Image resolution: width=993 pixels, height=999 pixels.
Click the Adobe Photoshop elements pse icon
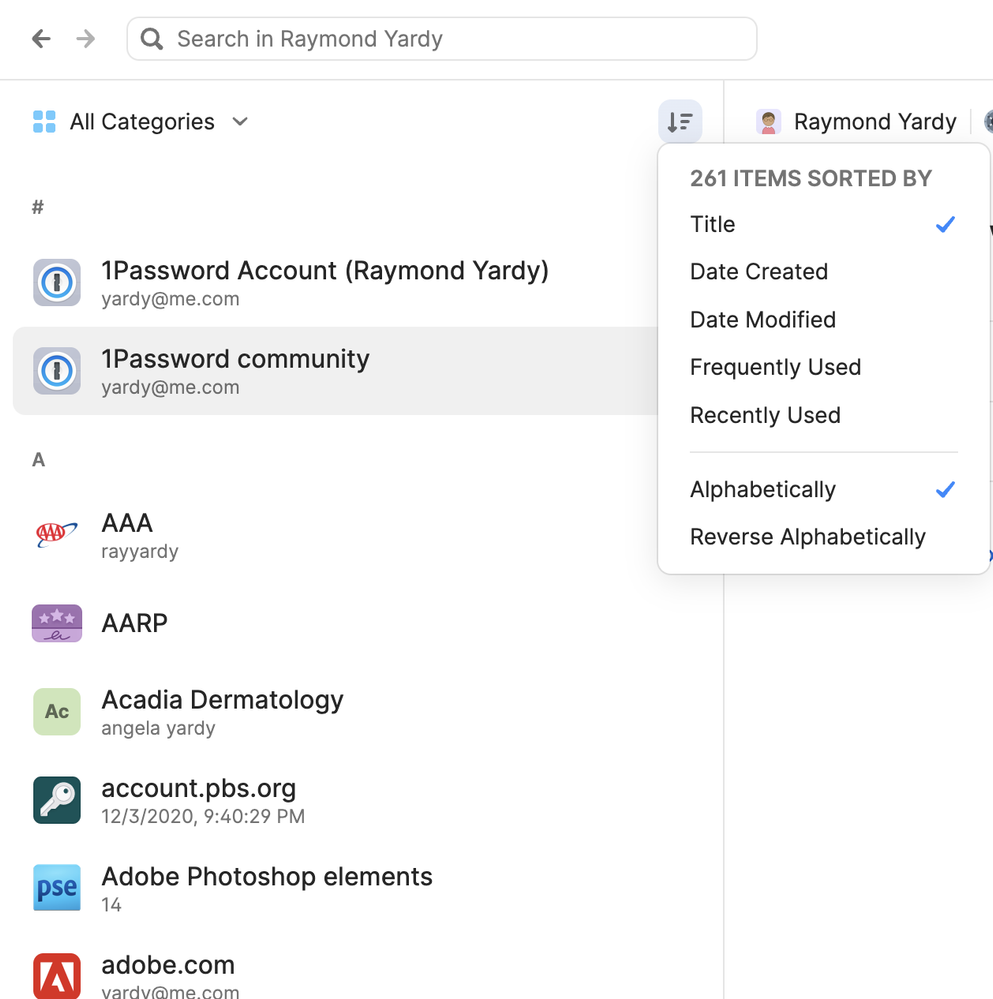57,888
